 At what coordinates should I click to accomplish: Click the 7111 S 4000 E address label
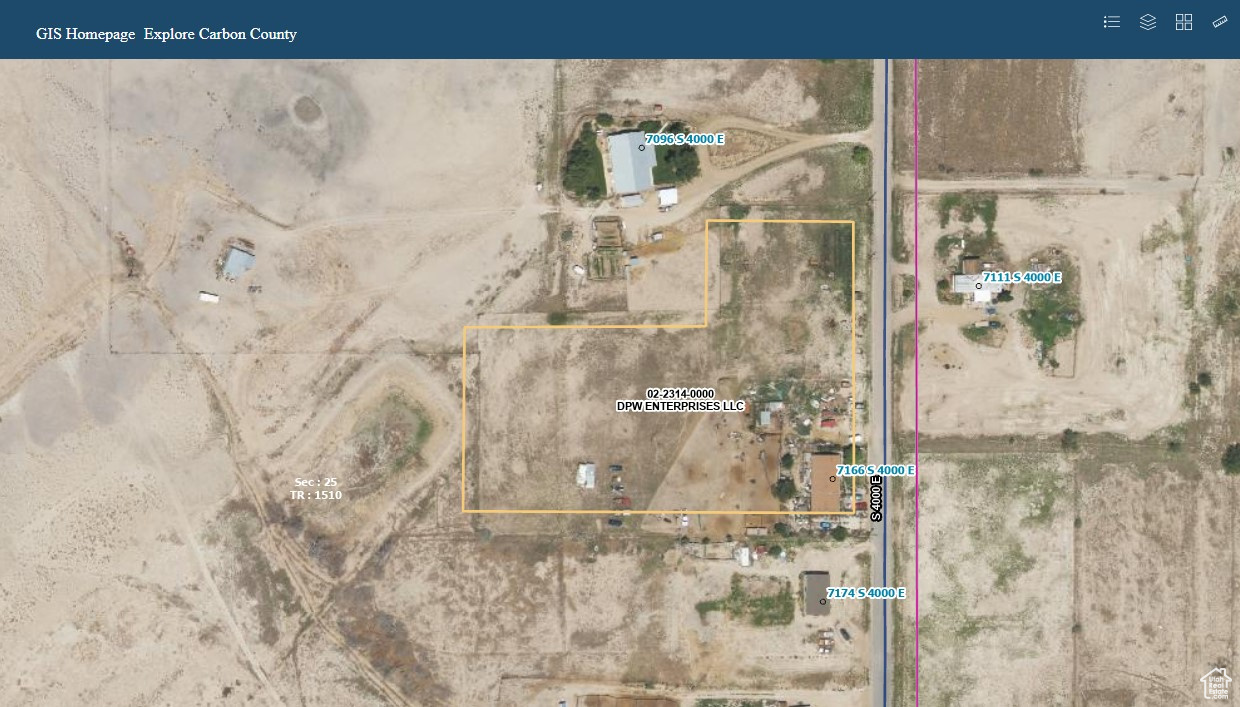tap(1021, 277)
